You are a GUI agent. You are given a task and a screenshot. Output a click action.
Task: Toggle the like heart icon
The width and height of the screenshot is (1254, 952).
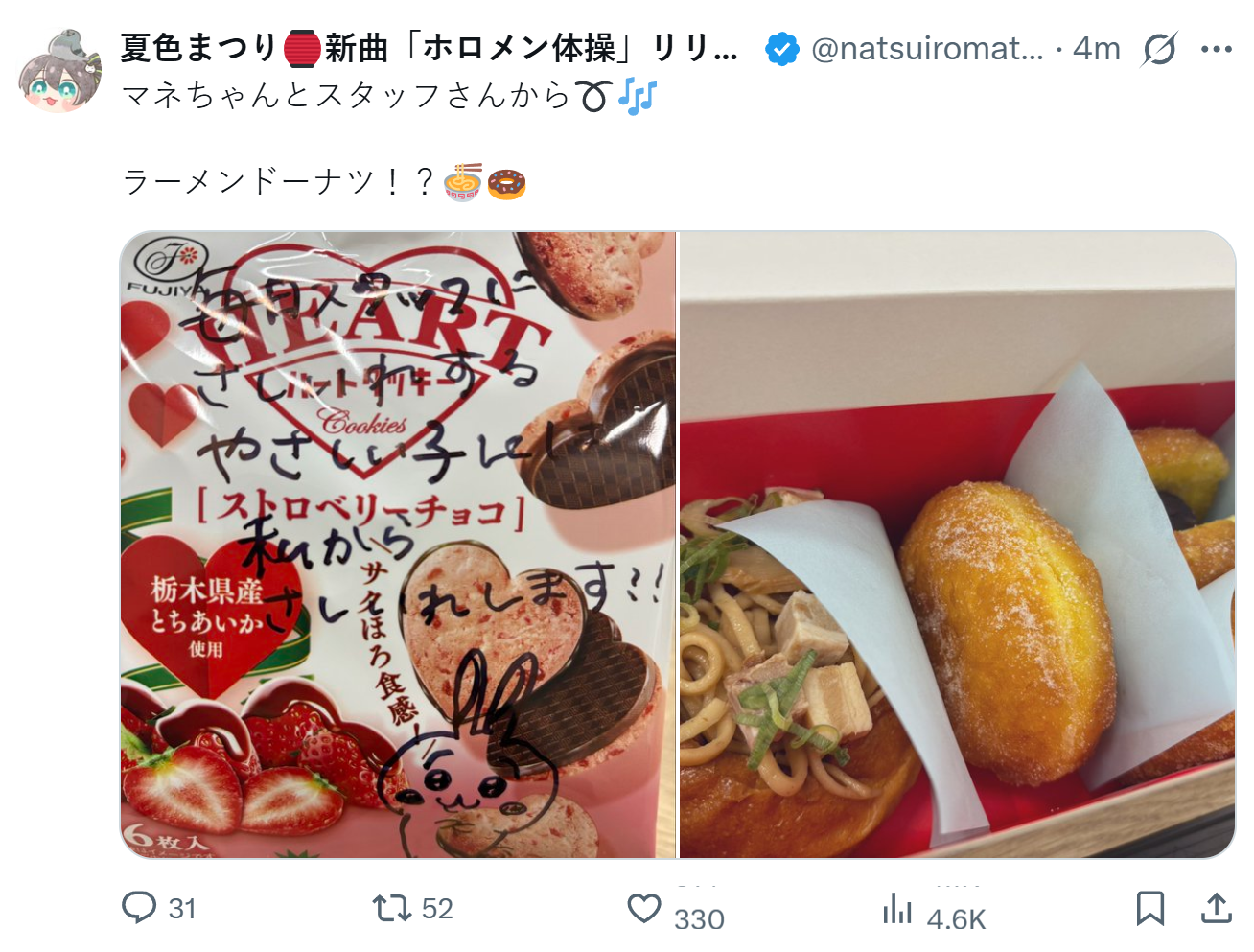pos(644,908)
